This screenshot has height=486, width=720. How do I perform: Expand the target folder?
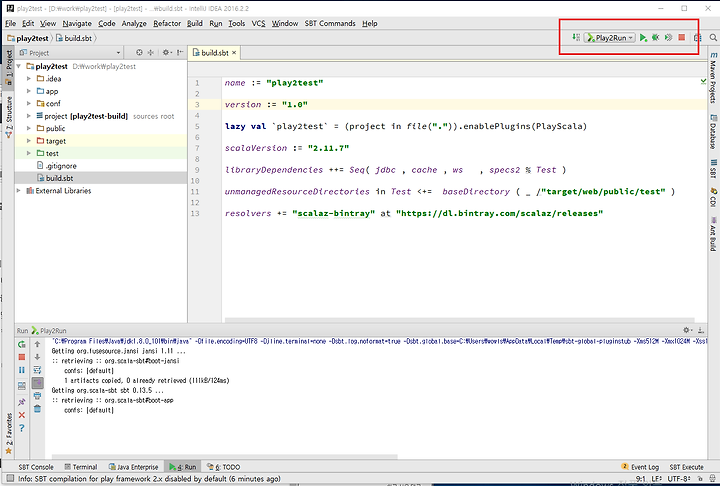click(29, 141)
